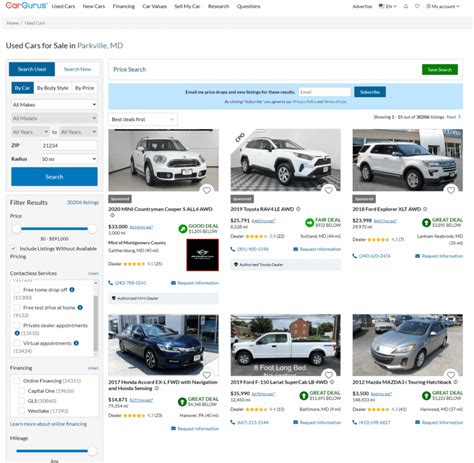Open the starting year dropdown
Screen dimensions: 474x463
pyautogui.click(x=30, y=132)
